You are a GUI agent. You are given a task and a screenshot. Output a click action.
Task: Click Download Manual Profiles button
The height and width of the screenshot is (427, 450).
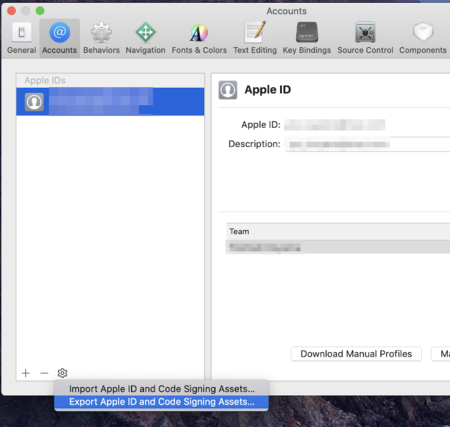[356, 354]
